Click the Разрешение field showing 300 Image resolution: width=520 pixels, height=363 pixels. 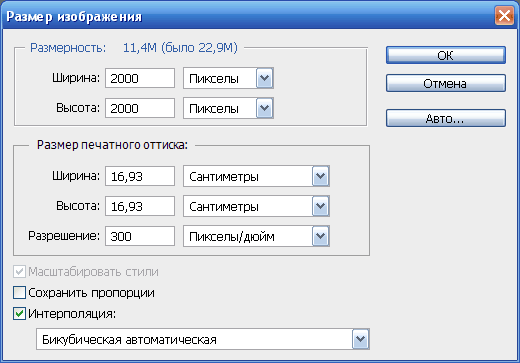[140, 236]
